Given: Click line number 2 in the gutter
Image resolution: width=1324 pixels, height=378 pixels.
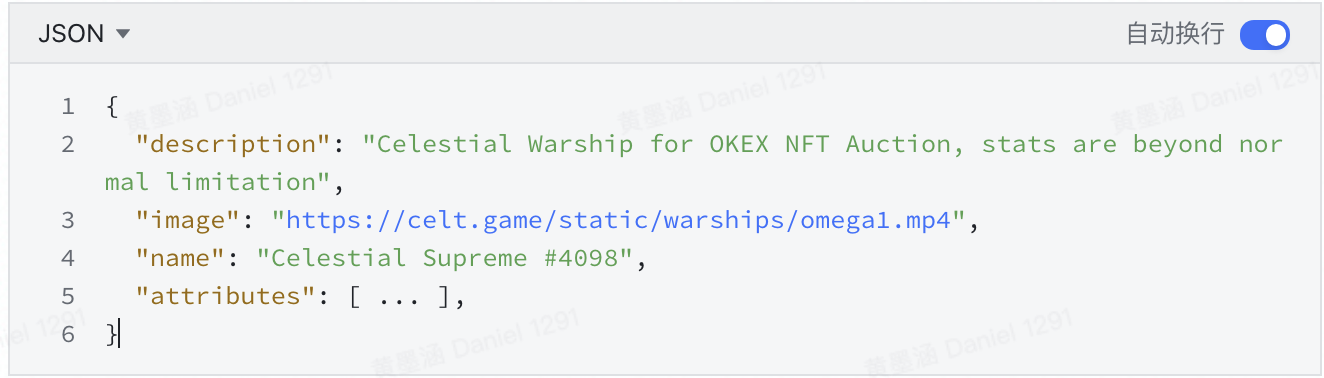Looking at the screenshot, I should [67, 144].
